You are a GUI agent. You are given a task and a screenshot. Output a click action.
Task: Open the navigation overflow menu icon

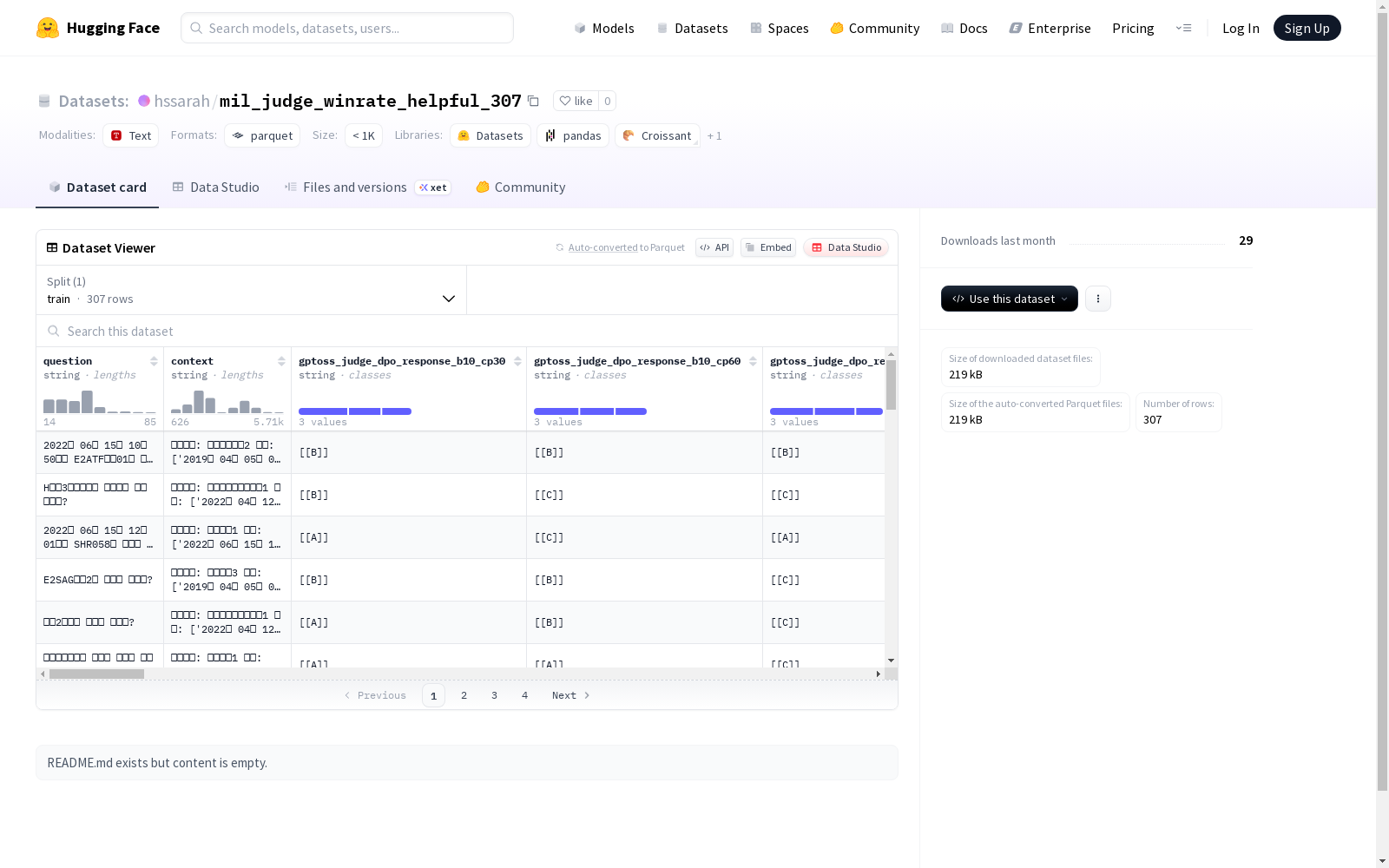coord(1183,28)
